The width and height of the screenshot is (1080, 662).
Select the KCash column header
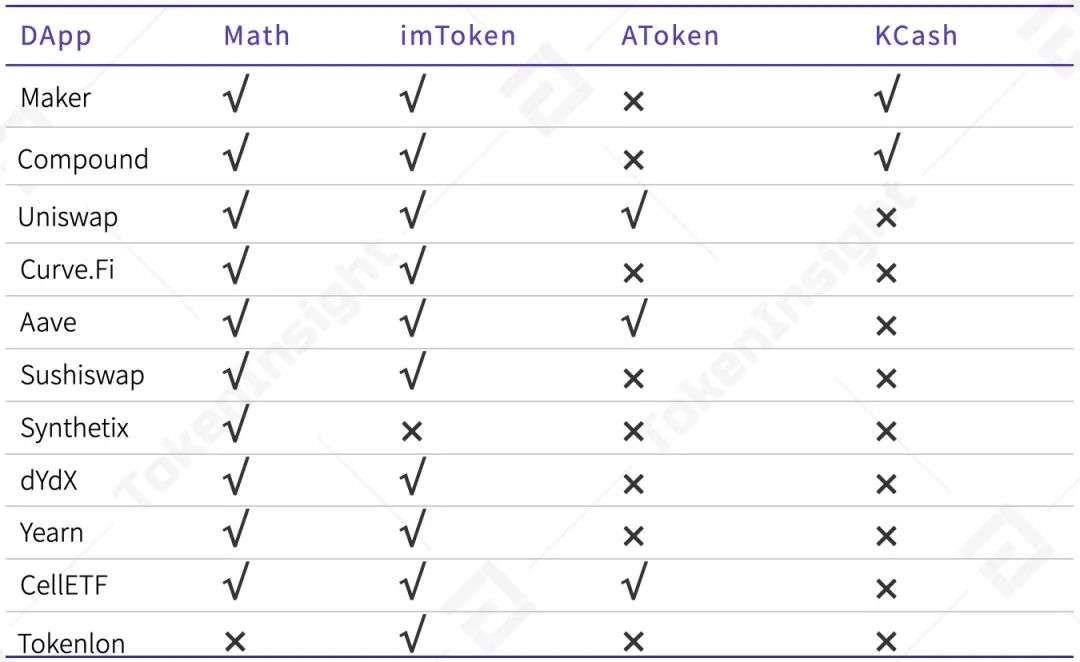tap(916, 36)
